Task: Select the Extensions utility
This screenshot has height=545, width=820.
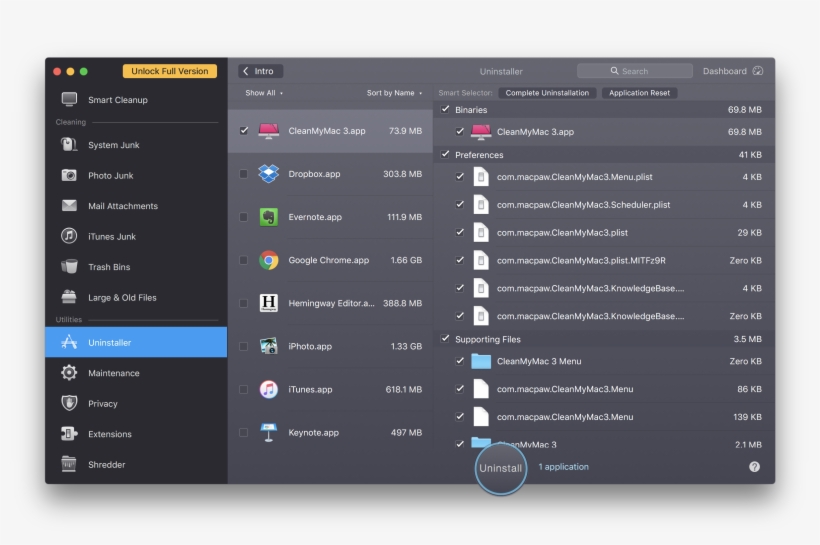Action: point(136,434)
